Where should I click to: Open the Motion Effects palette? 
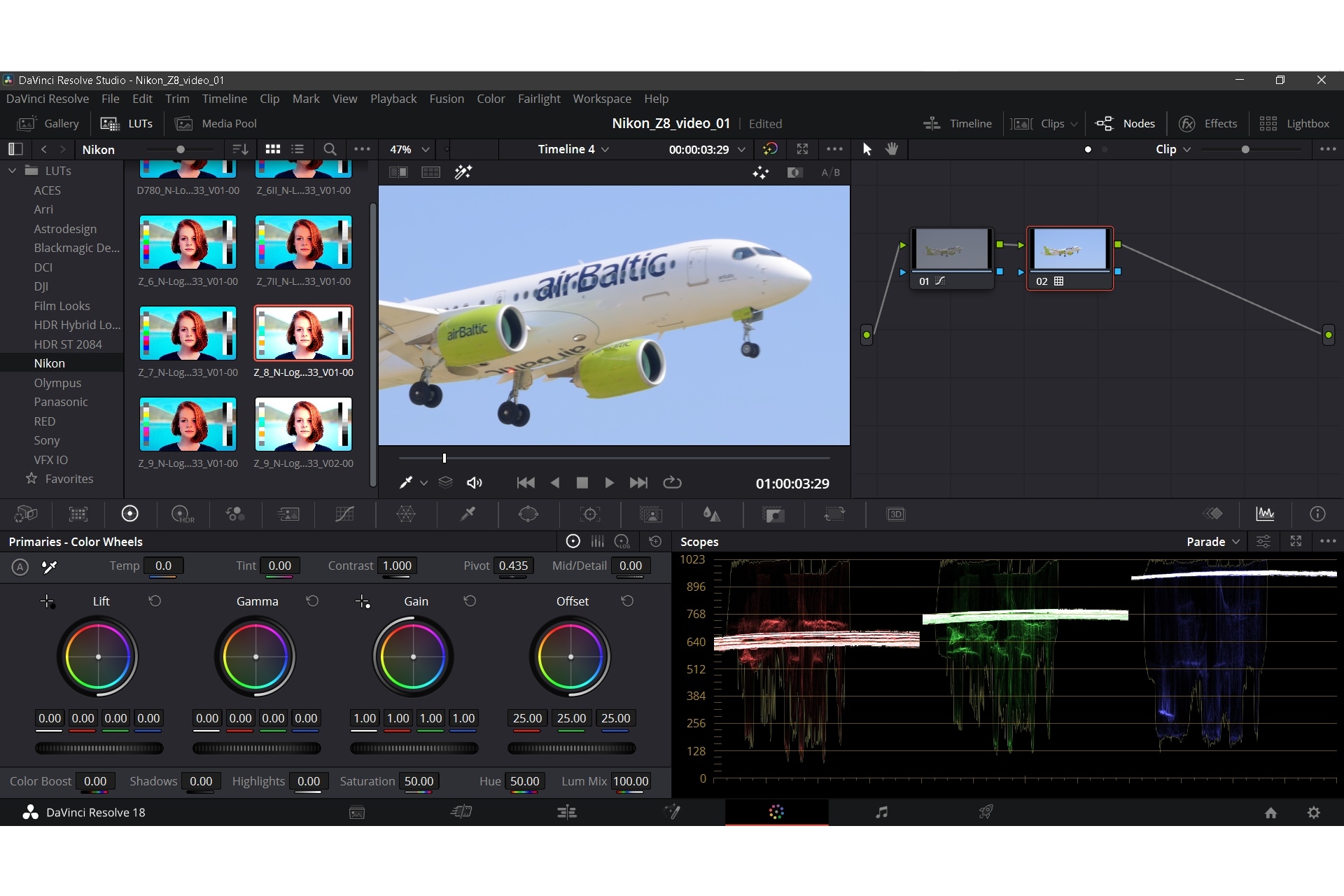tap(288, 514)
